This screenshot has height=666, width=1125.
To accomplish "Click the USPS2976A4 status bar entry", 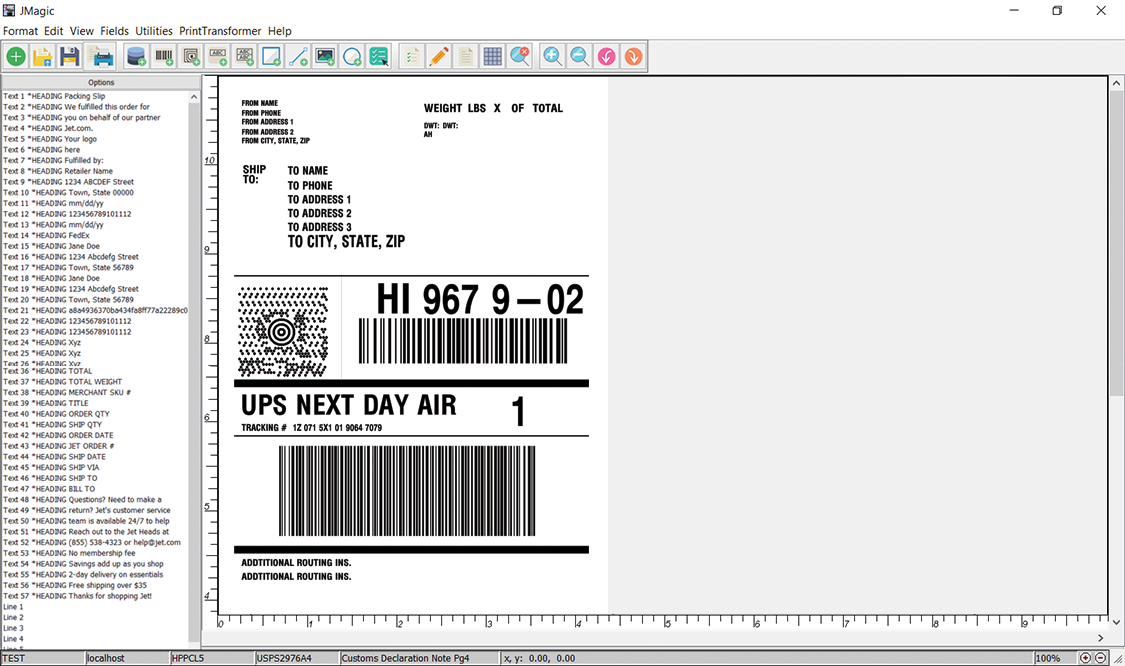I will tap(296, 658).
